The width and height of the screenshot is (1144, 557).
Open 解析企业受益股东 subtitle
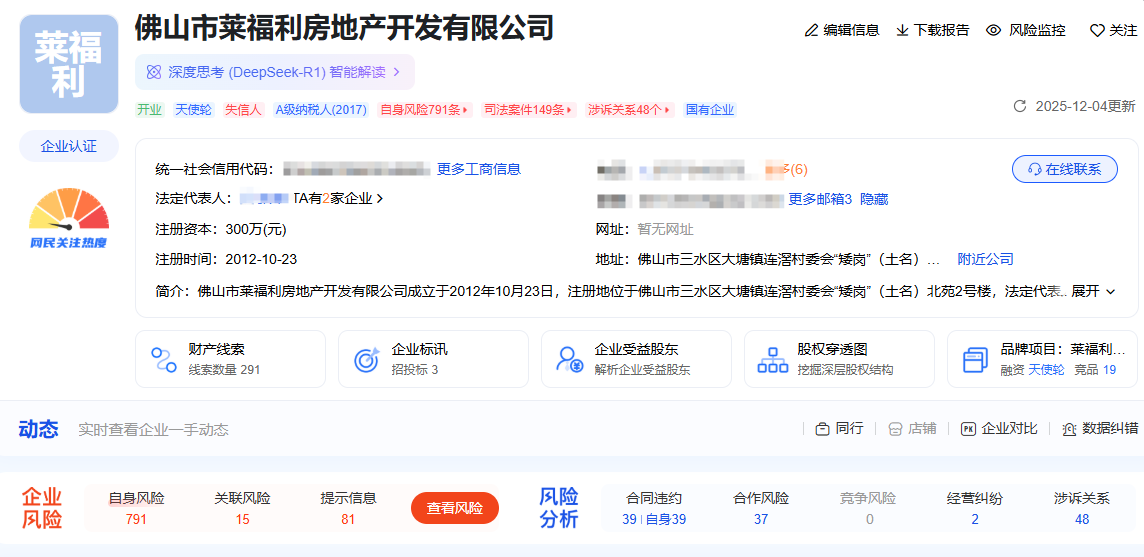[x=643, y=370]
